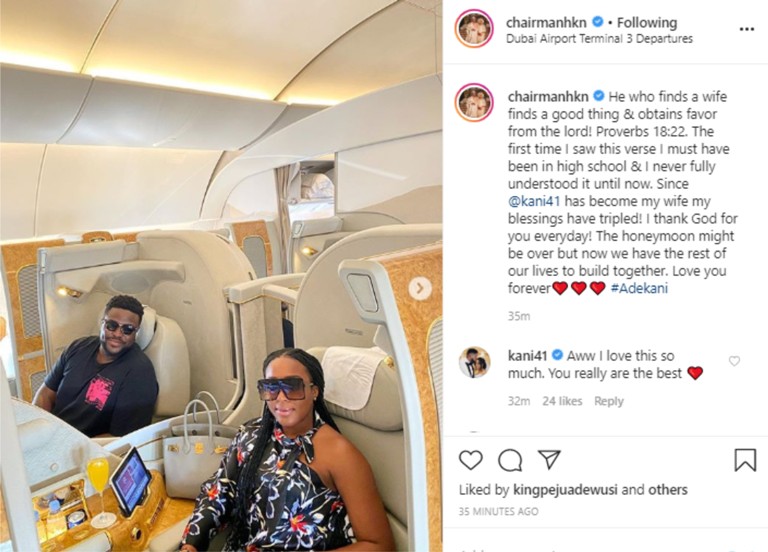Open the #Adekani hashtag
The image size is (768, 552).
(639, 288)
